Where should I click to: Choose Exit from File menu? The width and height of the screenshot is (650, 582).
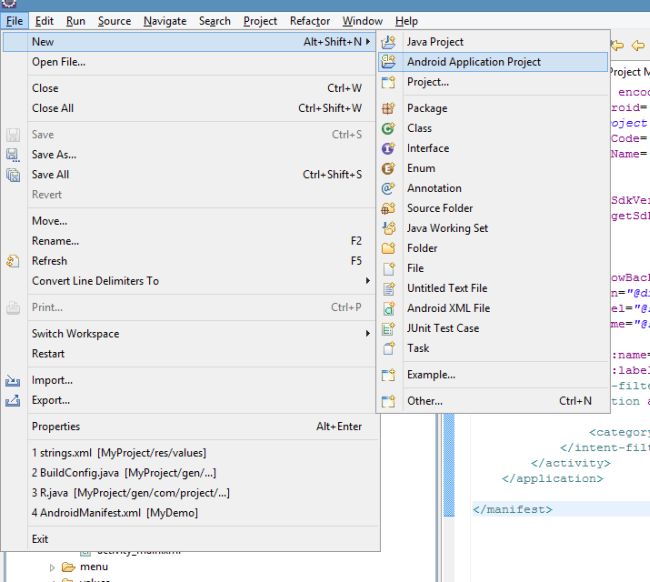(x=191, y=539)
